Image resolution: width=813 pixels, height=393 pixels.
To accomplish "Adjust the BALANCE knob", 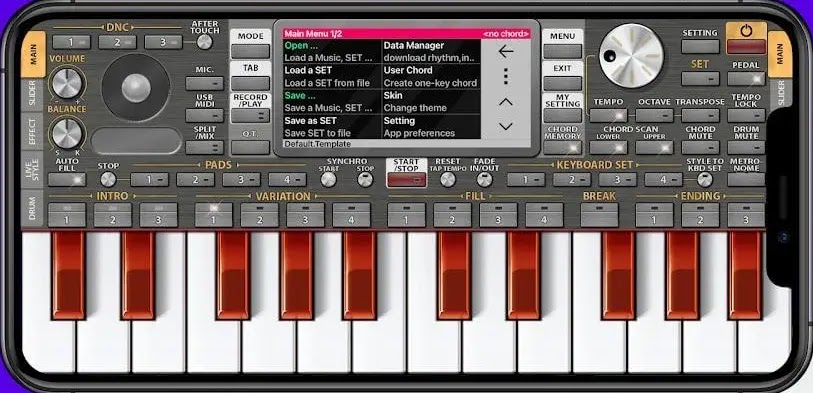I will tap(67, 133).
